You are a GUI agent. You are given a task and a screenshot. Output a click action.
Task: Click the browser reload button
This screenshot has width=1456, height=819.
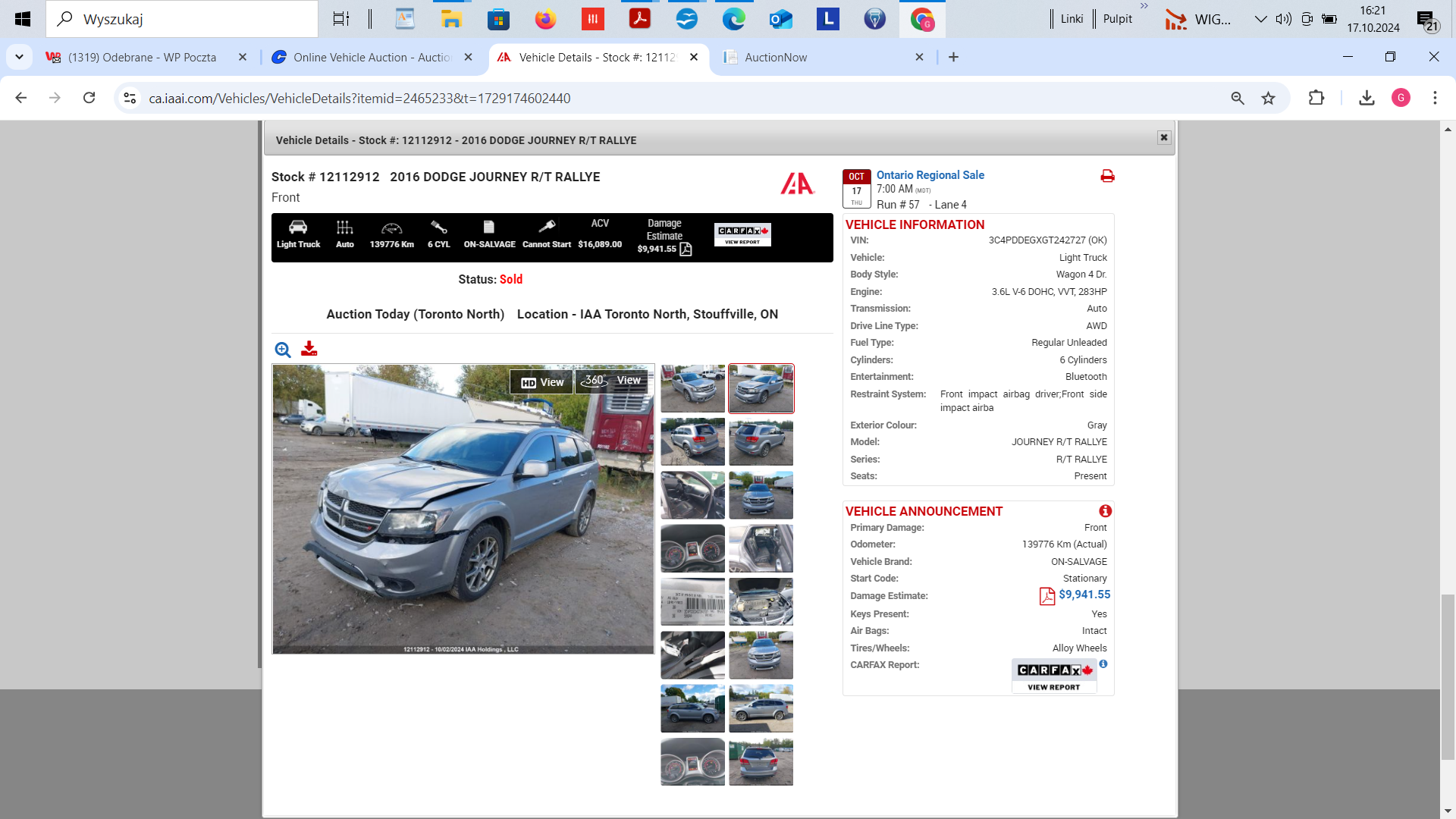click(x=89, y=98)
